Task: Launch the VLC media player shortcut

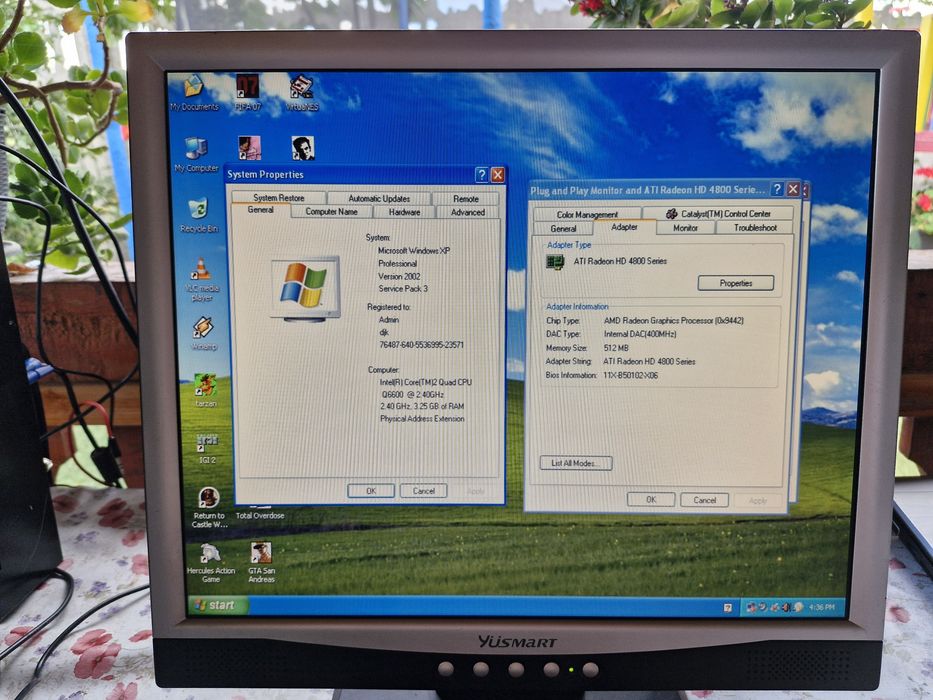Action: coord(202,280)
